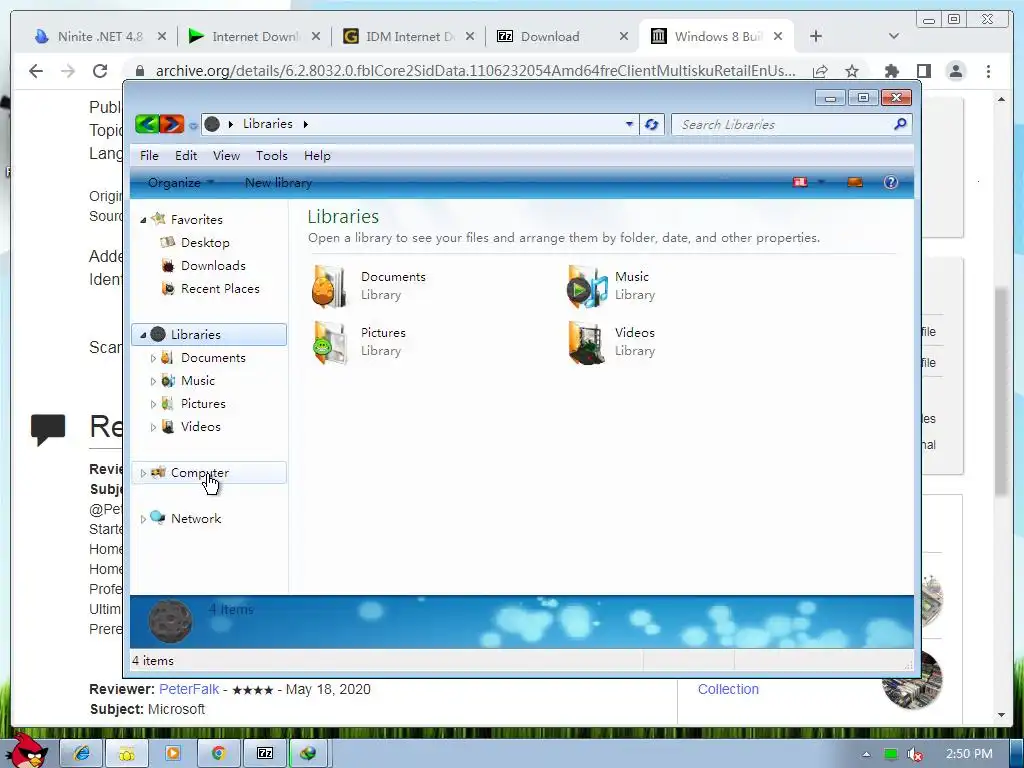Collapse the Libraries tree node
The image size is (1024, 768).
(143, 335)
